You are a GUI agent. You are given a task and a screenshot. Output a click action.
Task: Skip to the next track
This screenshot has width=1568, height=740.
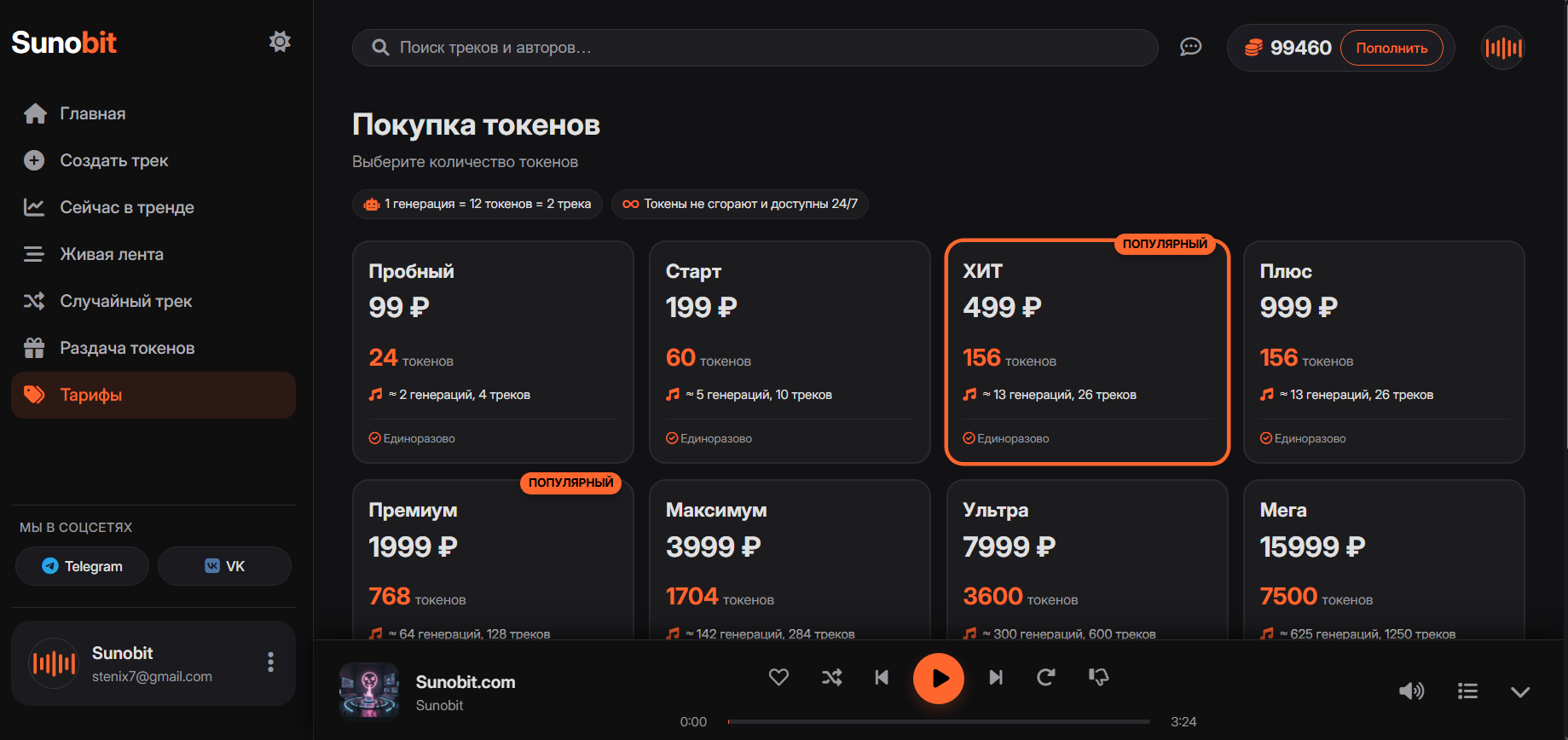pyautogui.click(x=995, y=678)
